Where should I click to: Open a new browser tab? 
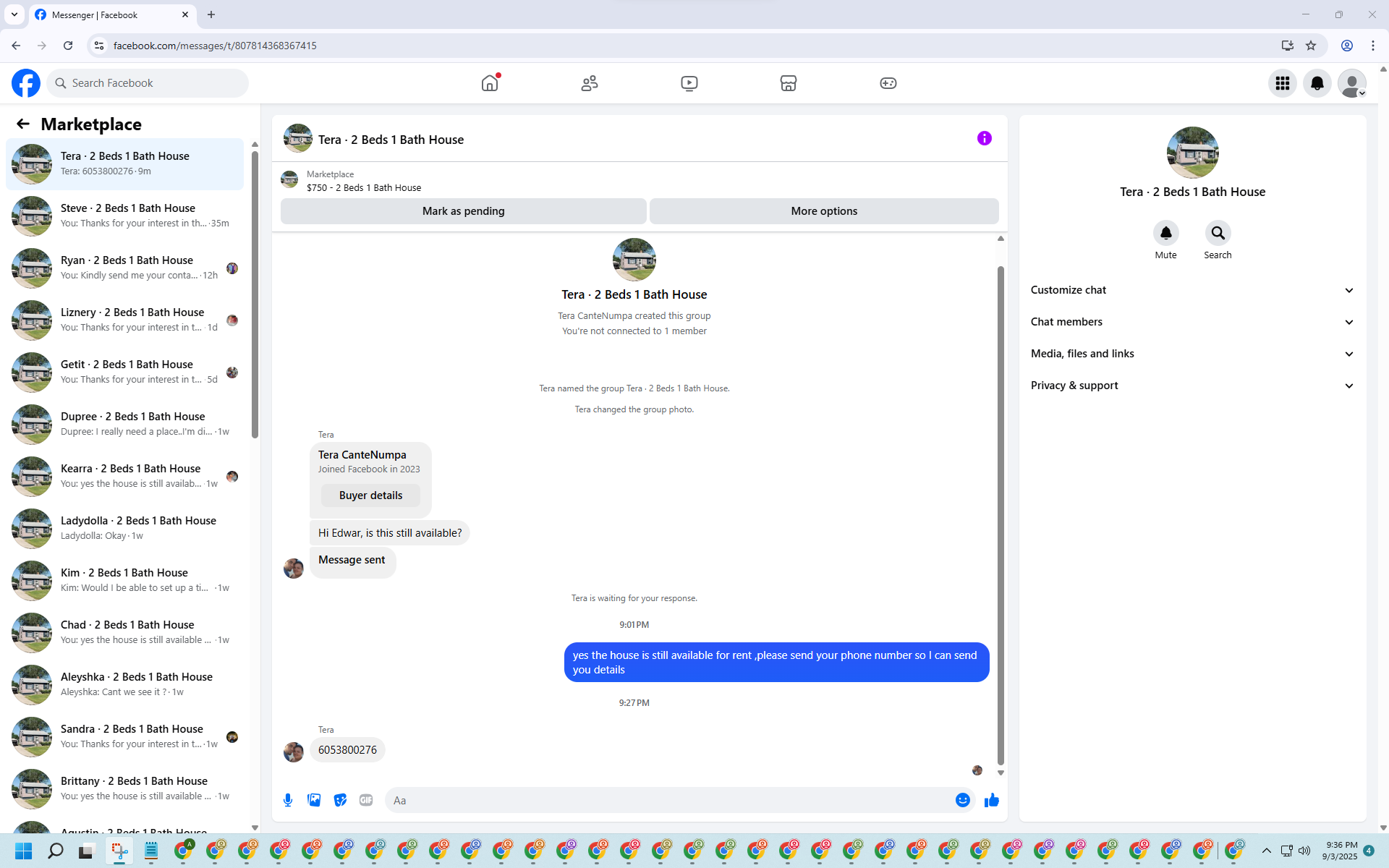(211, 14)
